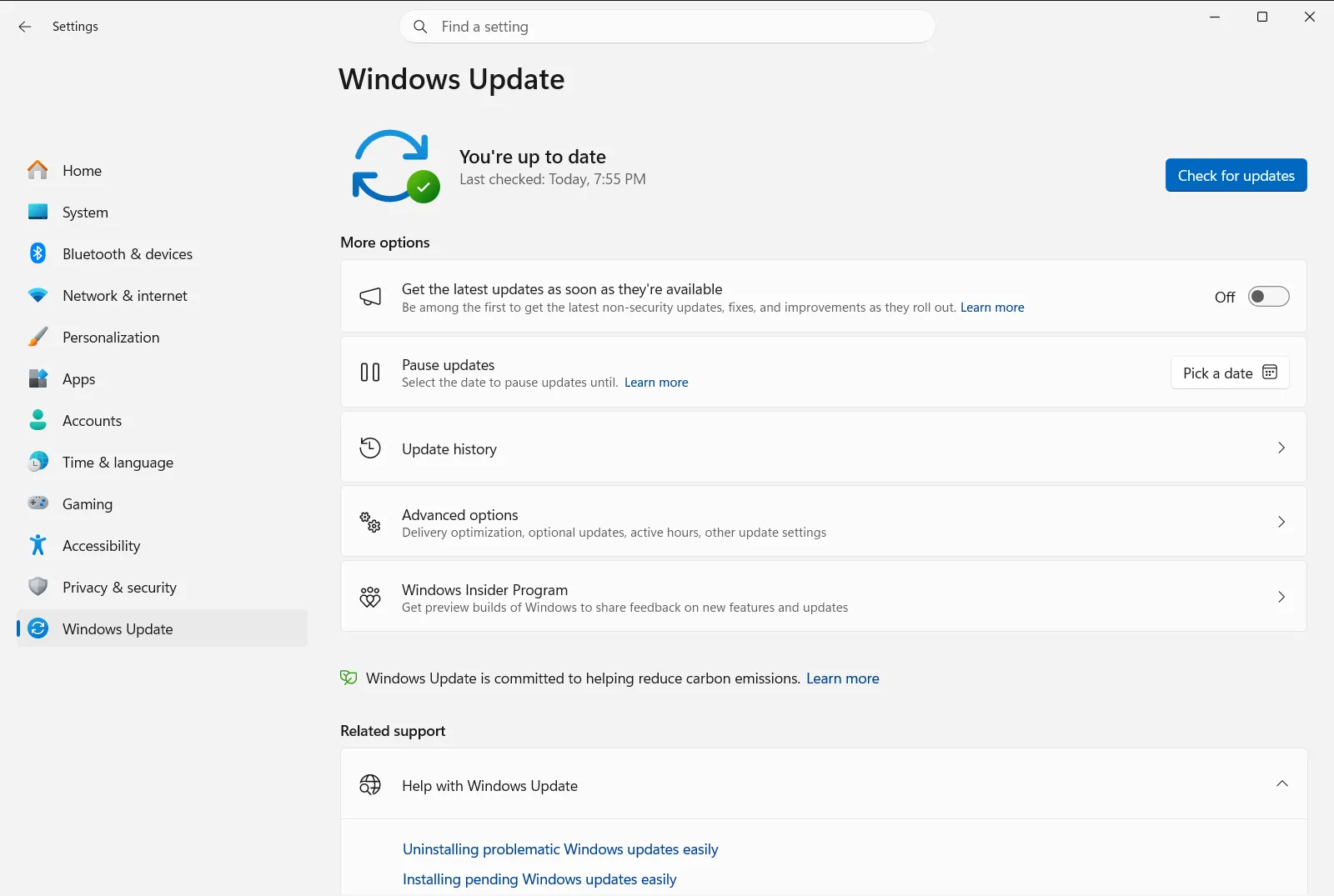Click the Accounts person icon
Screen dimensions: 1334x896
[x=38, y=420]
